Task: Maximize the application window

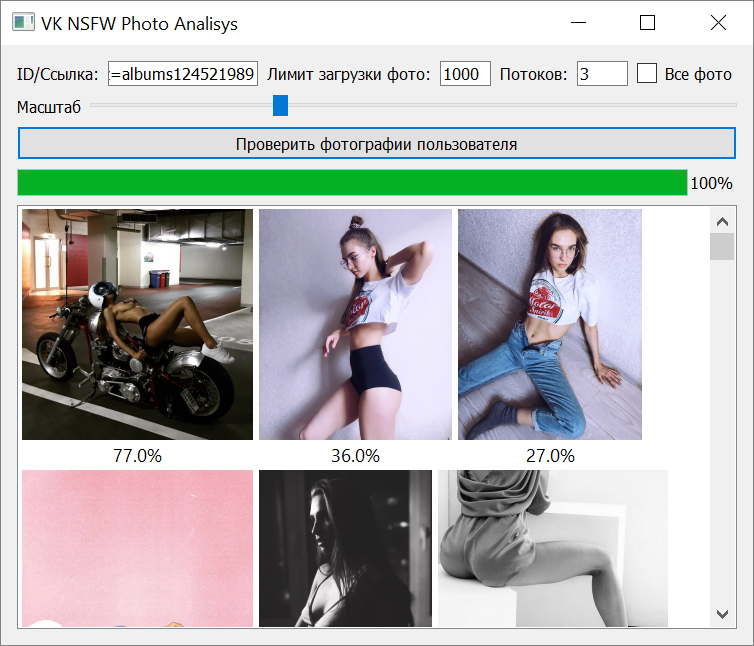Action: click(x=647, y=23)
